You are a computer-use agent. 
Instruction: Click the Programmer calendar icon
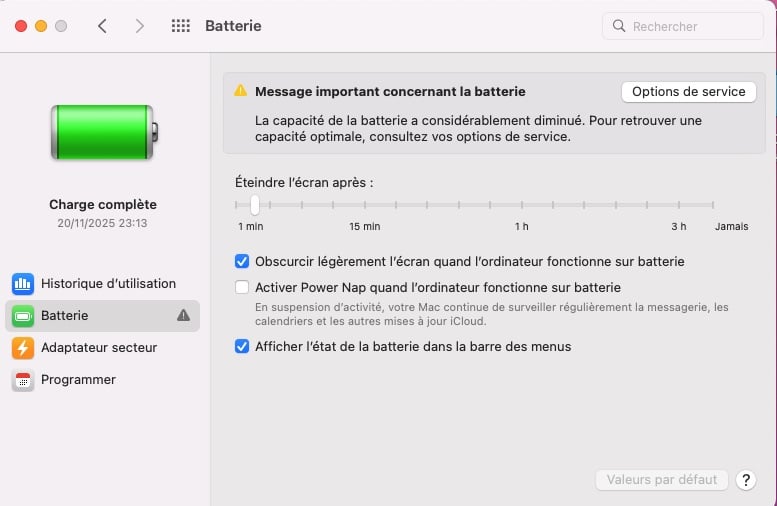23,380
